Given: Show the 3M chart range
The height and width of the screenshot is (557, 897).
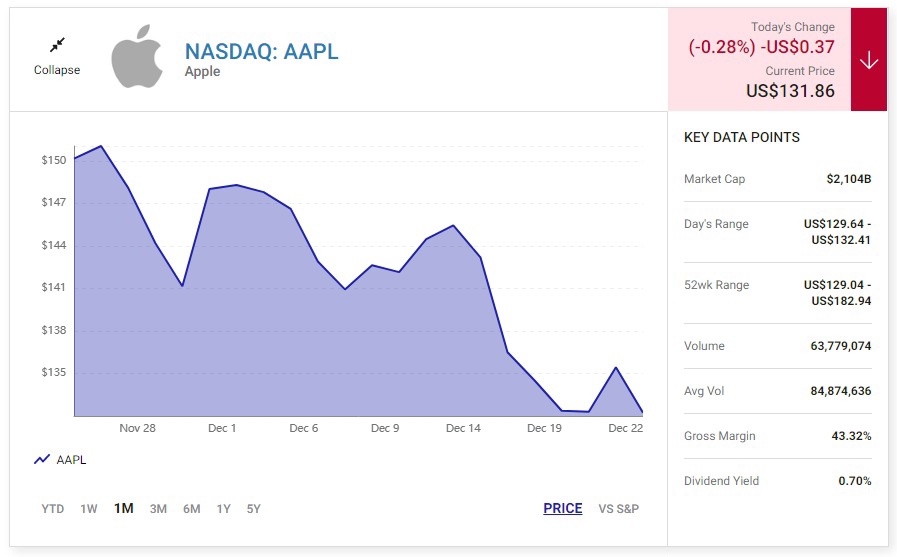Looking at the screenshot, I should coord(158,509).
